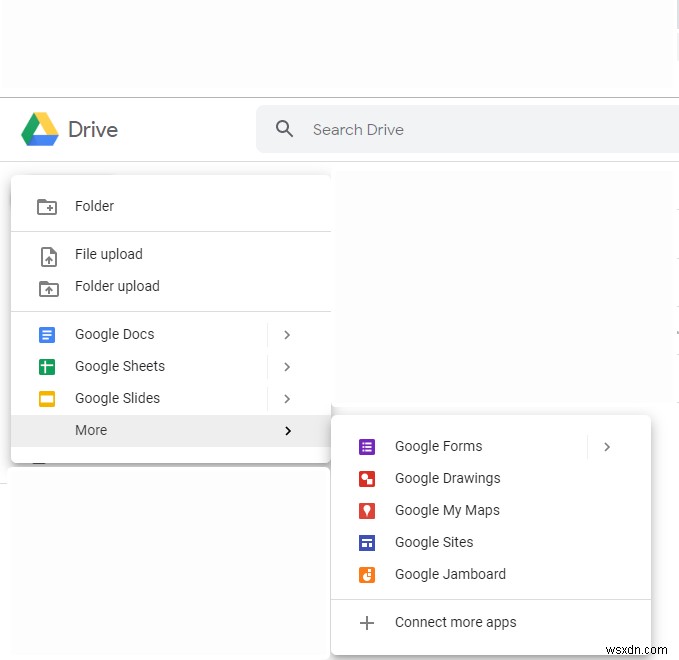Click the purple Google Forms icon
This screenshot has height=660, width=679.
367,446
